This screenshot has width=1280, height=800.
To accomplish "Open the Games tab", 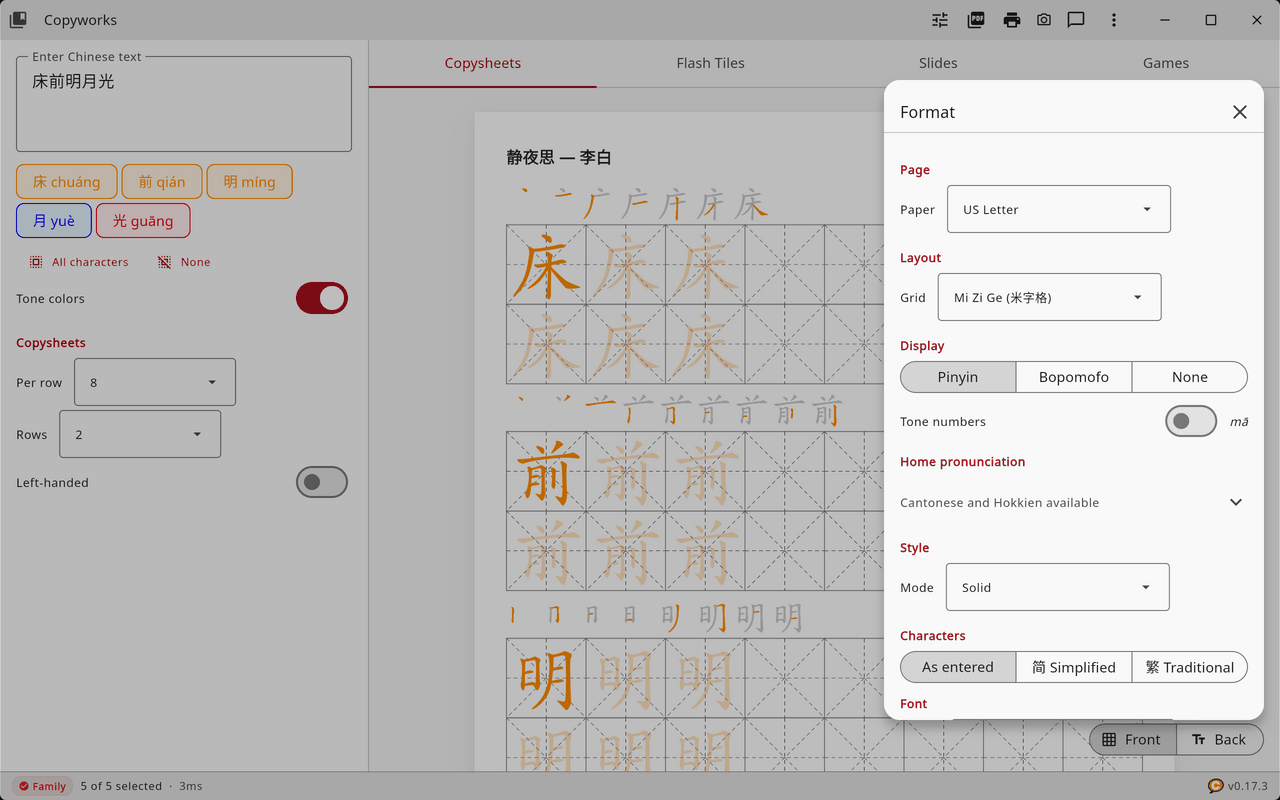I will 1166,63.
